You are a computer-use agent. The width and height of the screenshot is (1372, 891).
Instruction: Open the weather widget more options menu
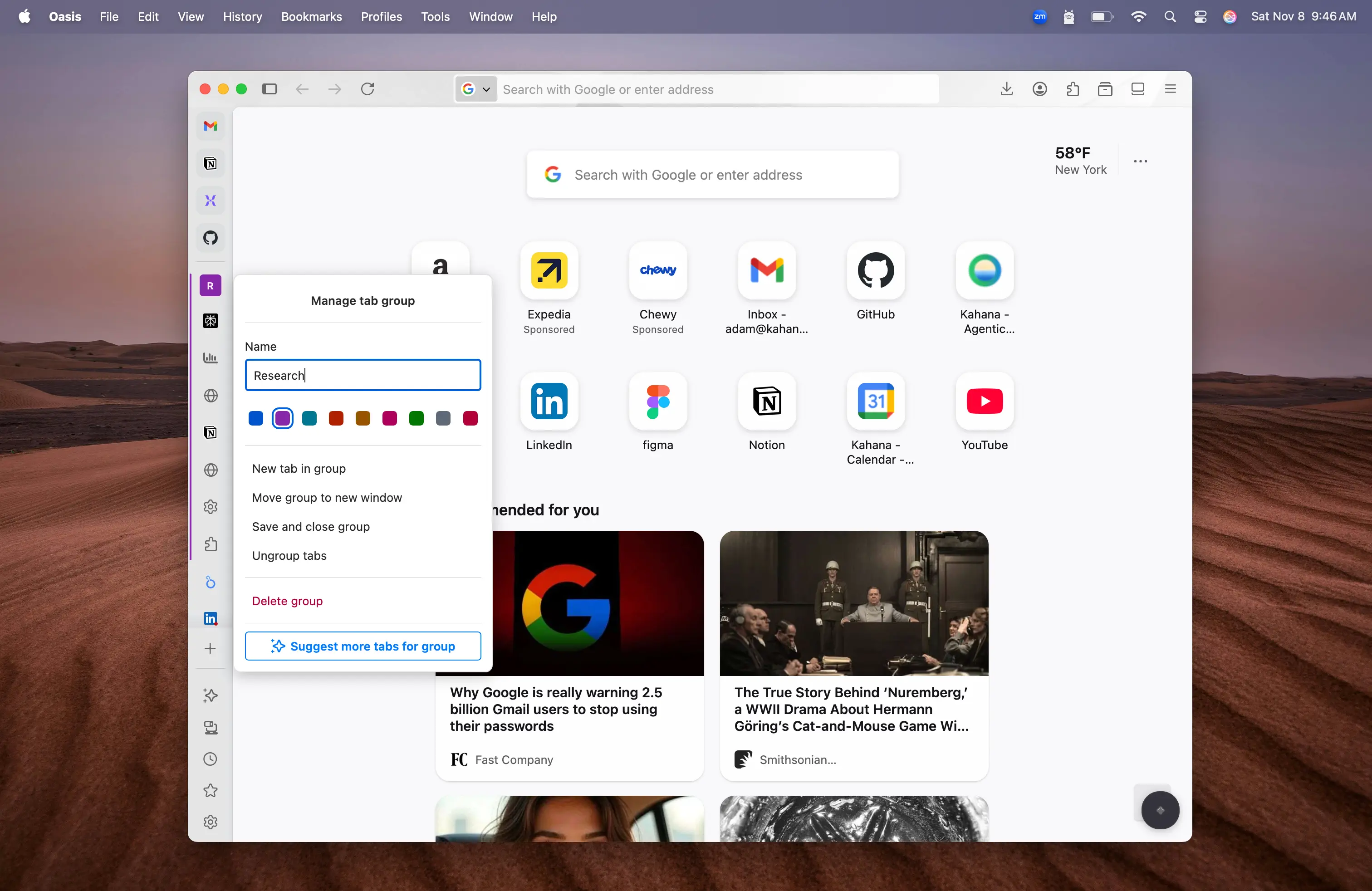1140,162
